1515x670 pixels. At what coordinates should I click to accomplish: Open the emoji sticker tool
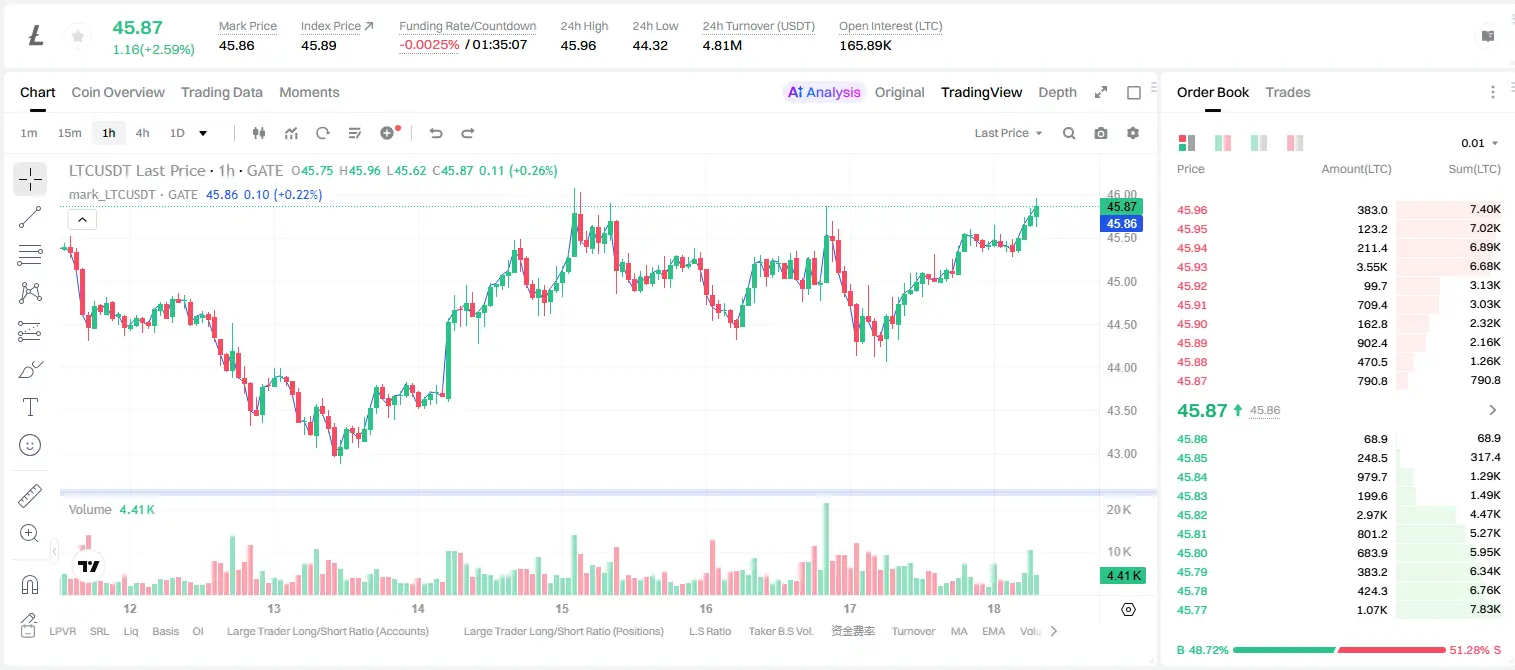[30, 445]
